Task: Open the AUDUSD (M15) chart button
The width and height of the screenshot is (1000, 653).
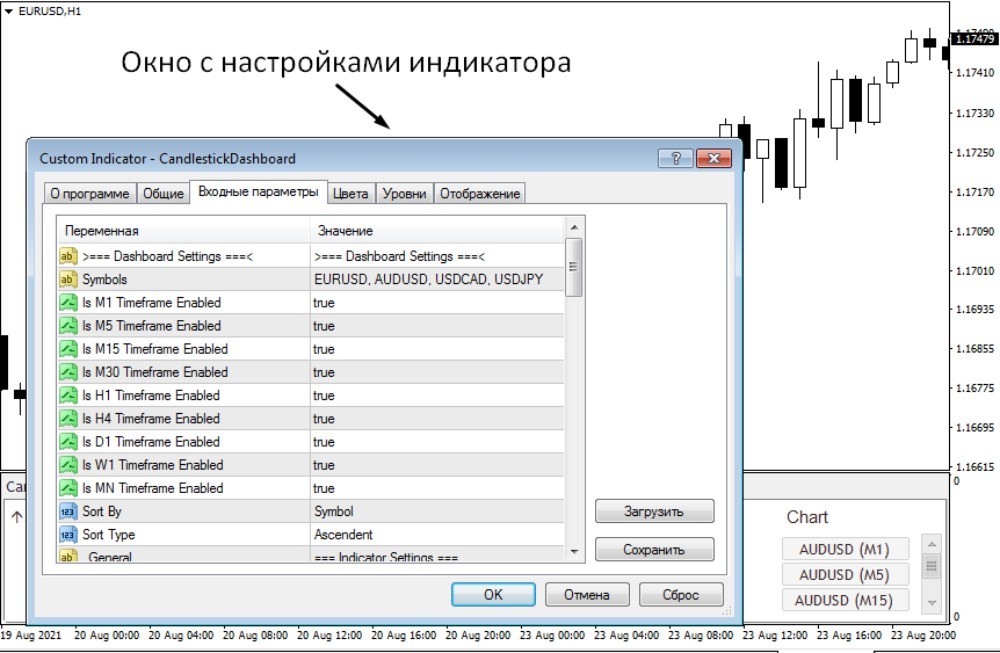Action: pos(844,600)
